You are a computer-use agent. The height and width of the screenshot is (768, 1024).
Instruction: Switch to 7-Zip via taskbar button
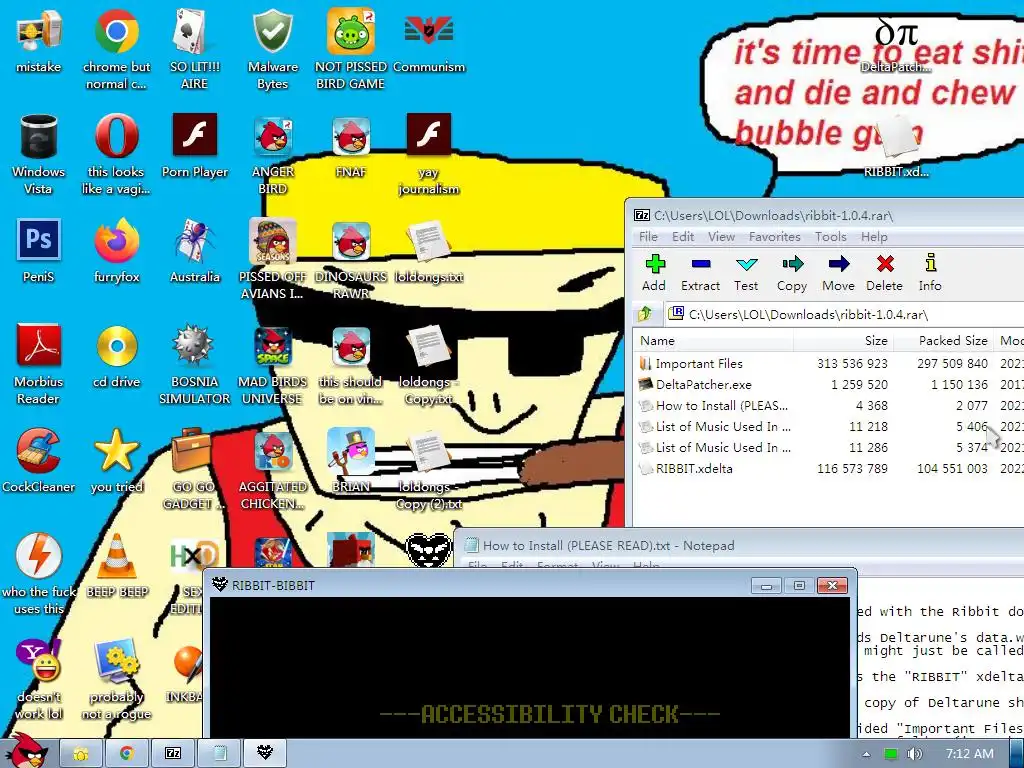173,754
